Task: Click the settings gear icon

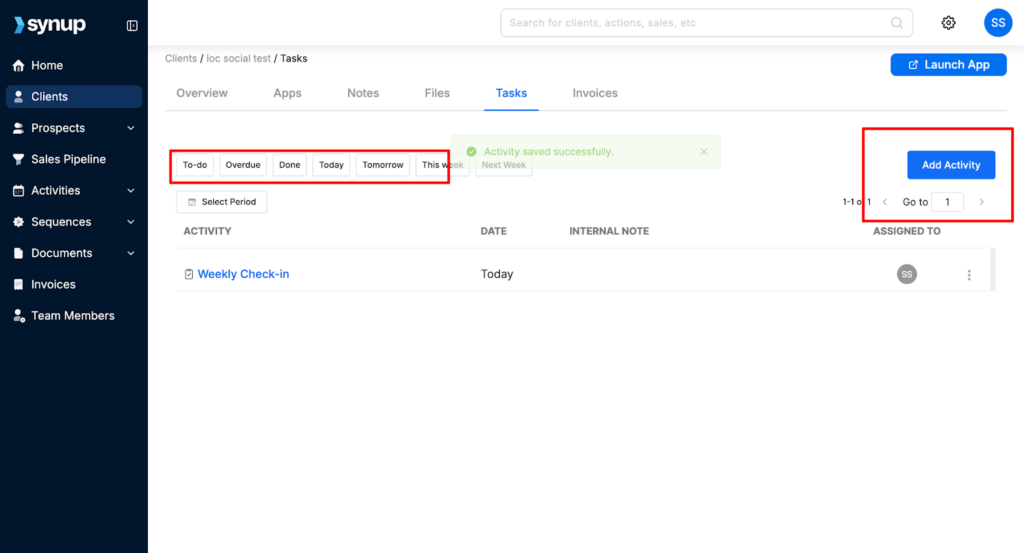Action: [x=948, y=23]
